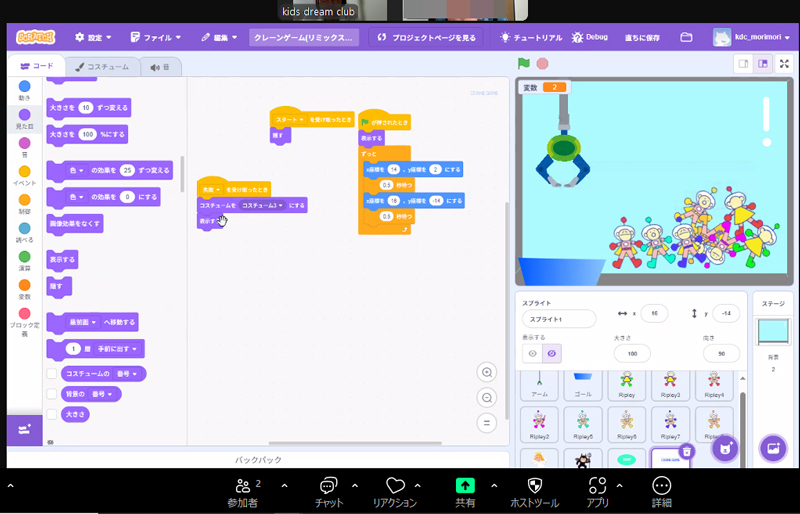Show the sprite using the eye button
Viewport: 800px width, 514px height.
click(532, 353)
